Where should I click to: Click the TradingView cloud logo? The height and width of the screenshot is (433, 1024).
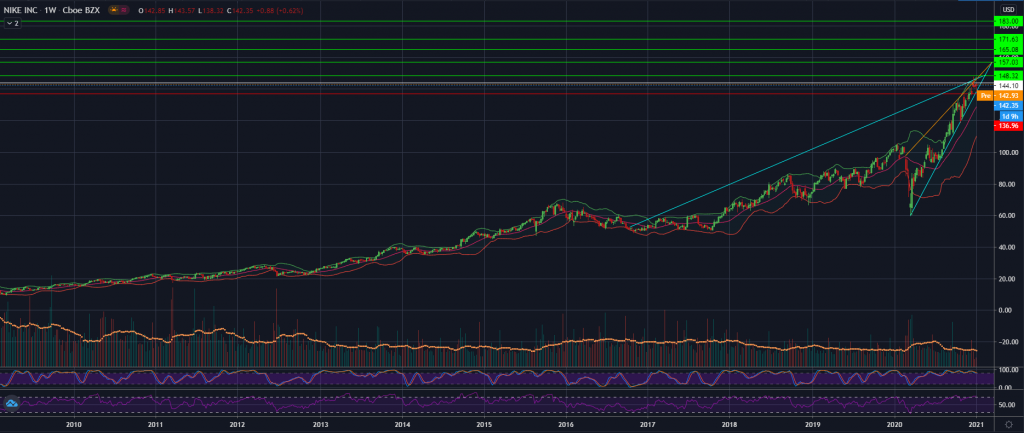pos(11,405)
